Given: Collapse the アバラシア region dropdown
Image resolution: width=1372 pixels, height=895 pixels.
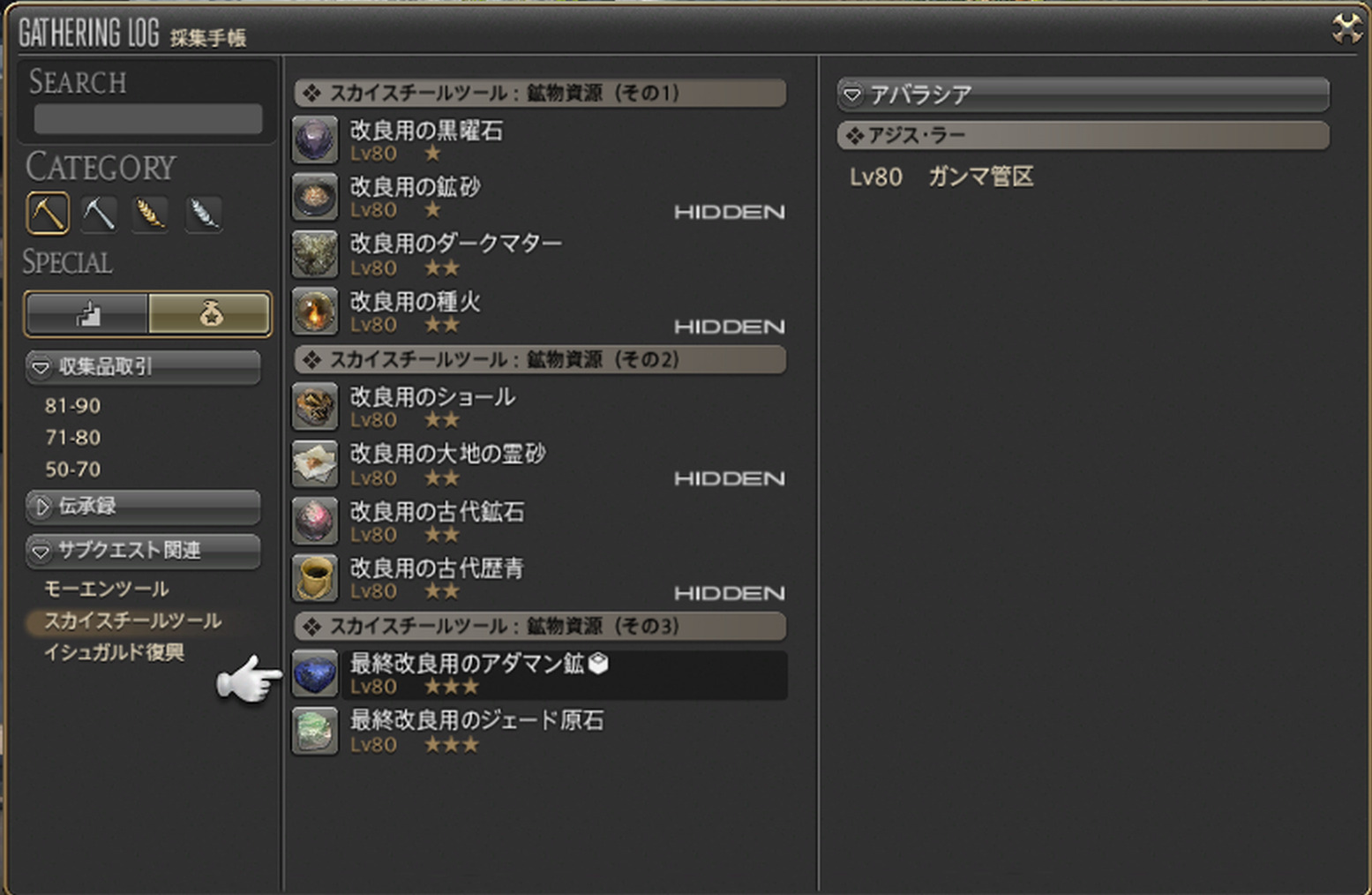Looking at the screenshot, I should pyautogui.click(x=1083, y=94).
